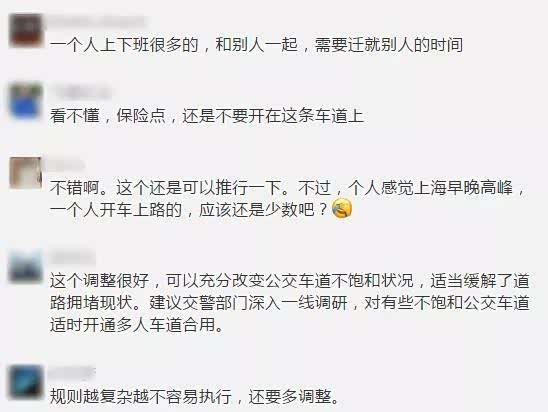548x412 pixels.
Task: View the beige avatar of the third commenter
Action: click(x=25, y=173)
